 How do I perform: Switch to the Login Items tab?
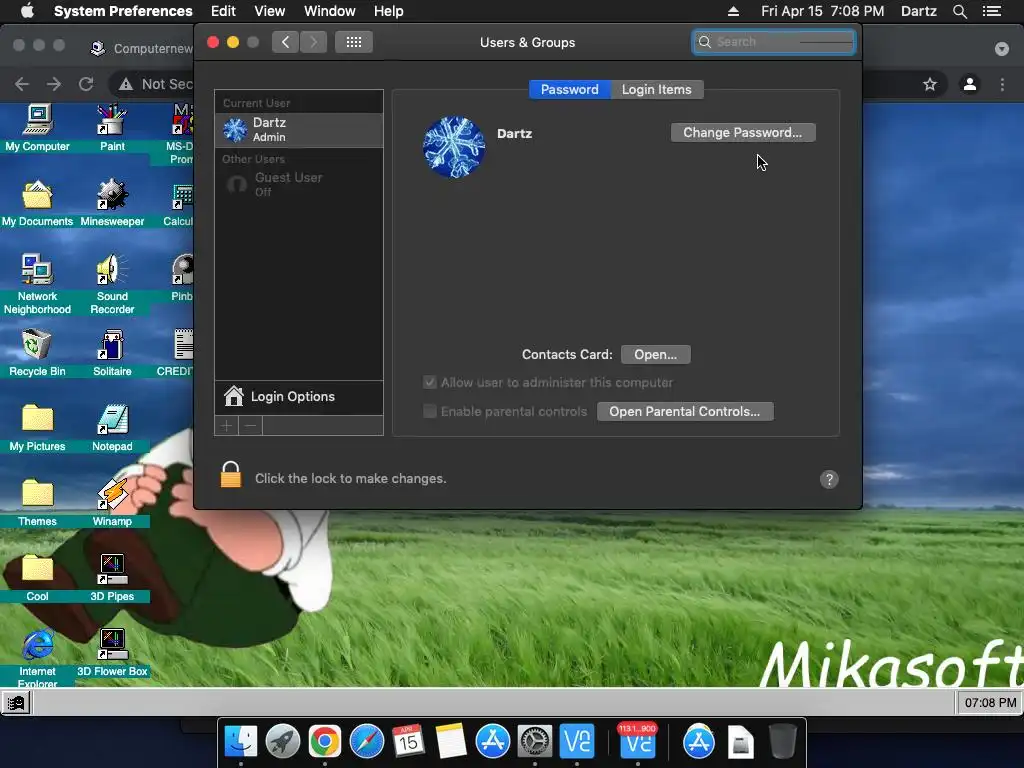(656, 89)
